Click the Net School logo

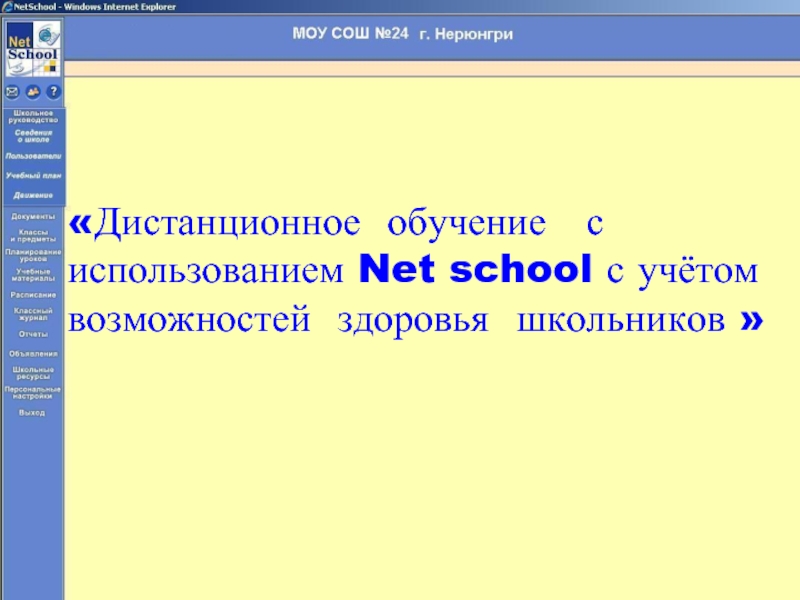point(33,49)
